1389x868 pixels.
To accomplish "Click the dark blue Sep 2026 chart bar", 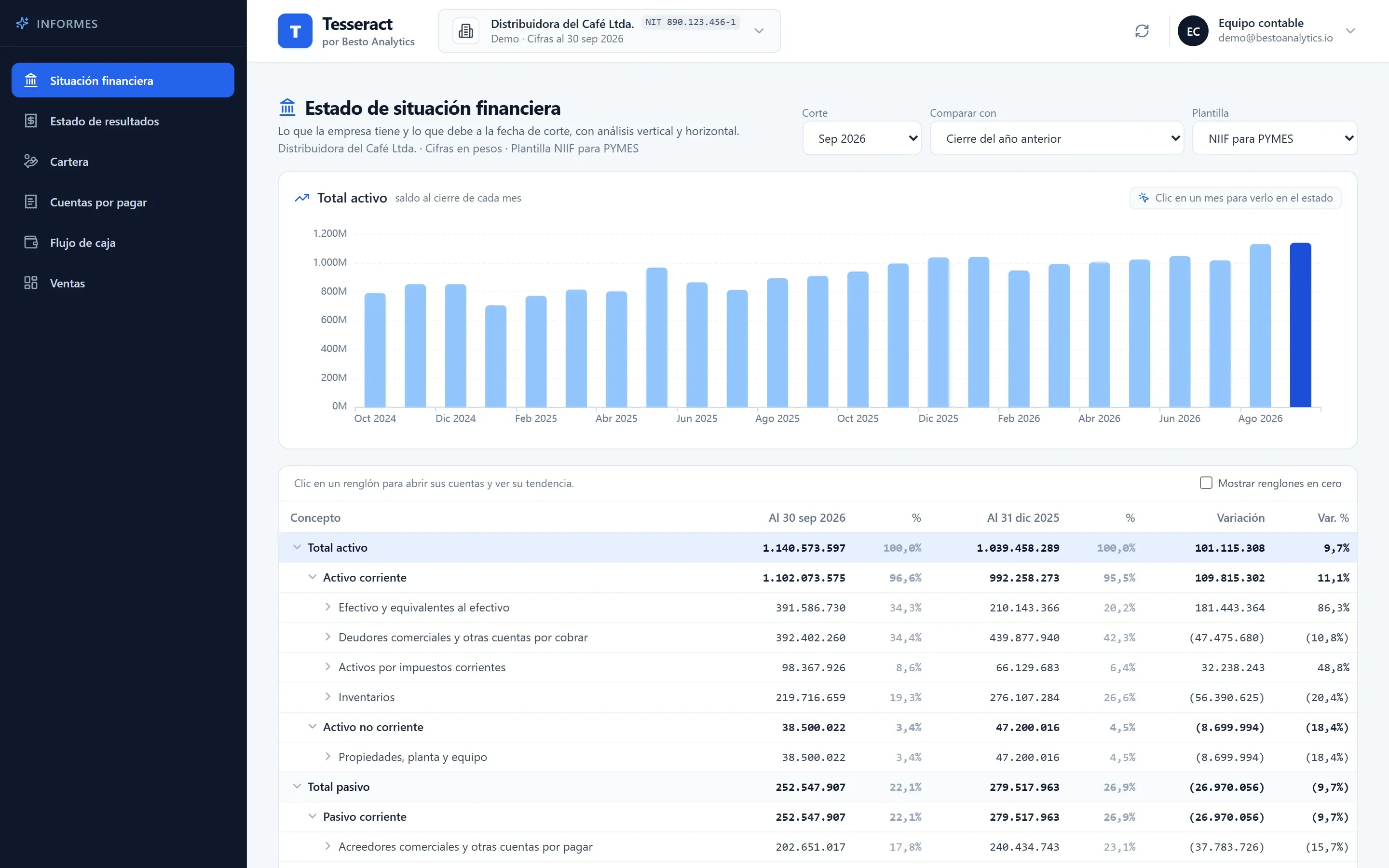I will [1300, 325].
